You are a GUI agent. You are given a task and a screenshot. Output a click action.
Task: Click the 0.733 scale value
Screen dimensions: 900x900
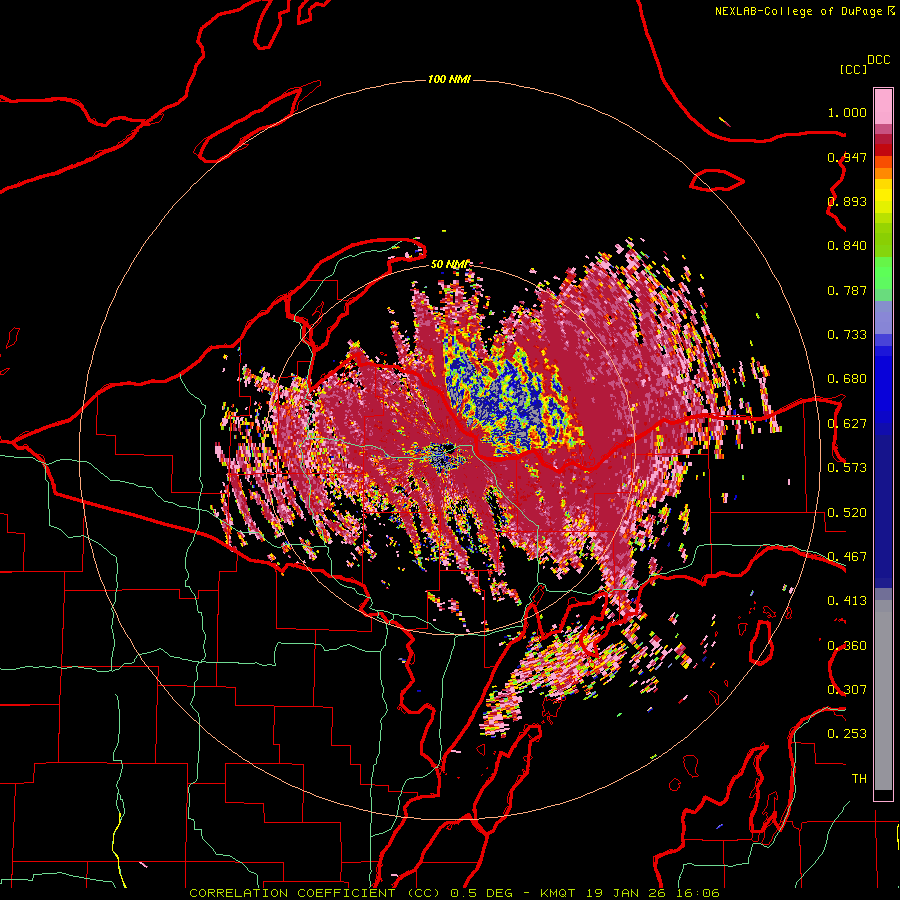click(847, 335)
